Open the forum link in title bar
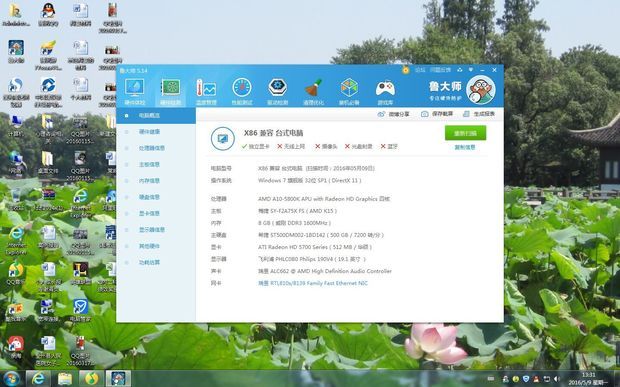The width and height of the screenshot is (620, 387). coord(420,70)
